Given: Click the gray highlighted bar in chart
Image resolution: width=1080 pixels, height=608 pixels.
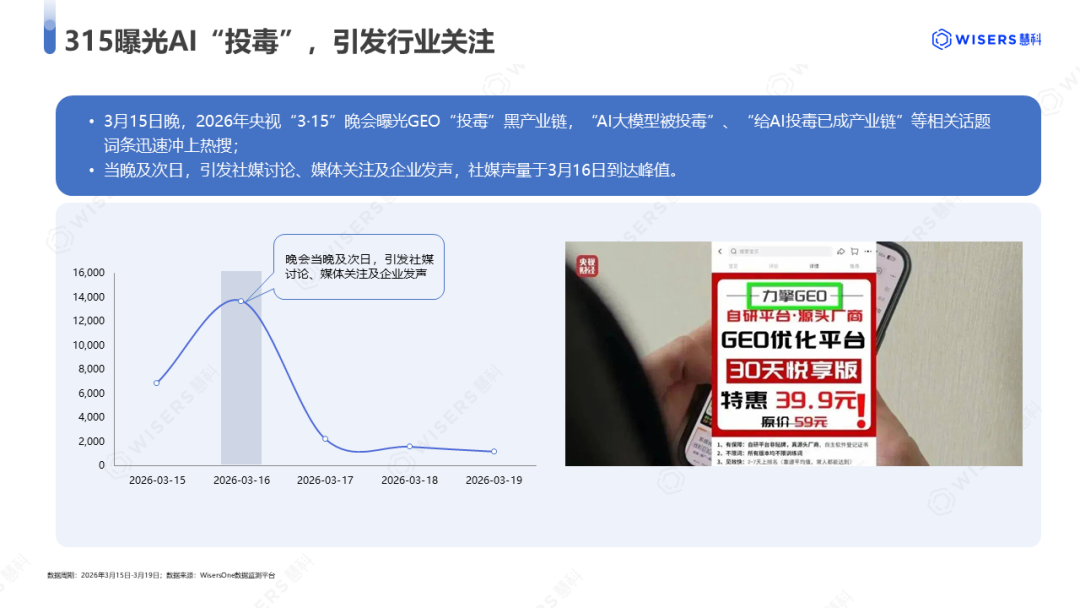Looking at the screenshot, I should pos(241,400).
